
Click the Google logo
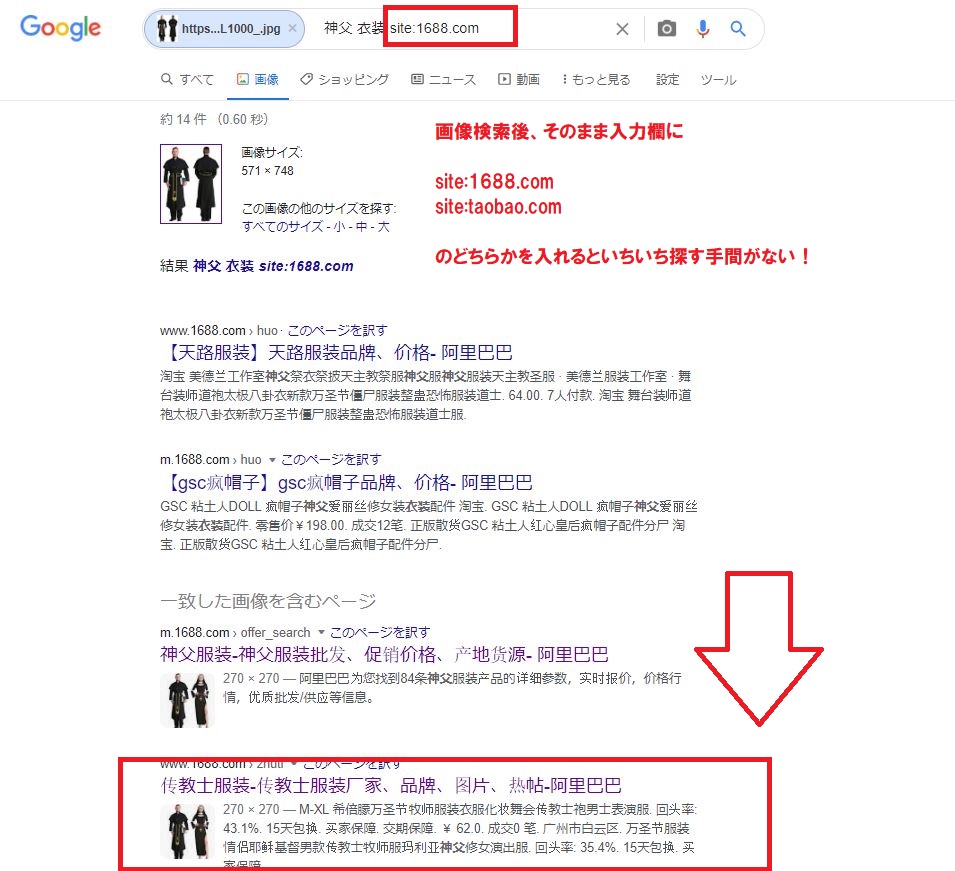coord(60,27)
